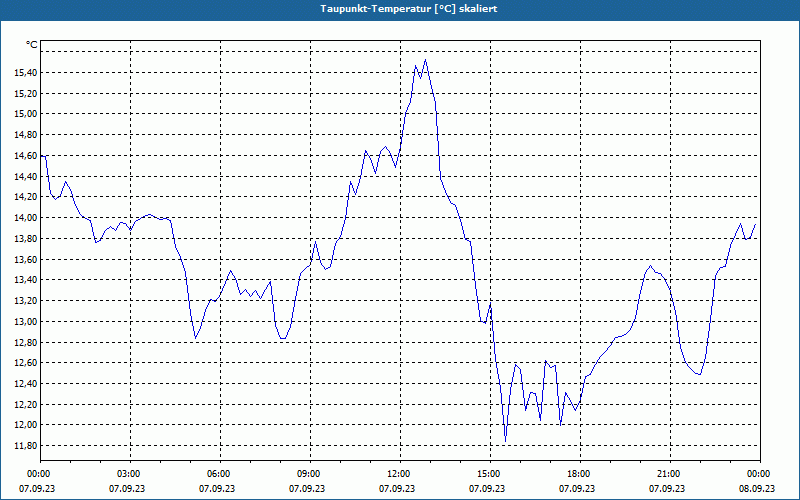Viewport: 800px width, 500px height.
Task: Select the 09:00 time label
Action: [x=308, y=474]
